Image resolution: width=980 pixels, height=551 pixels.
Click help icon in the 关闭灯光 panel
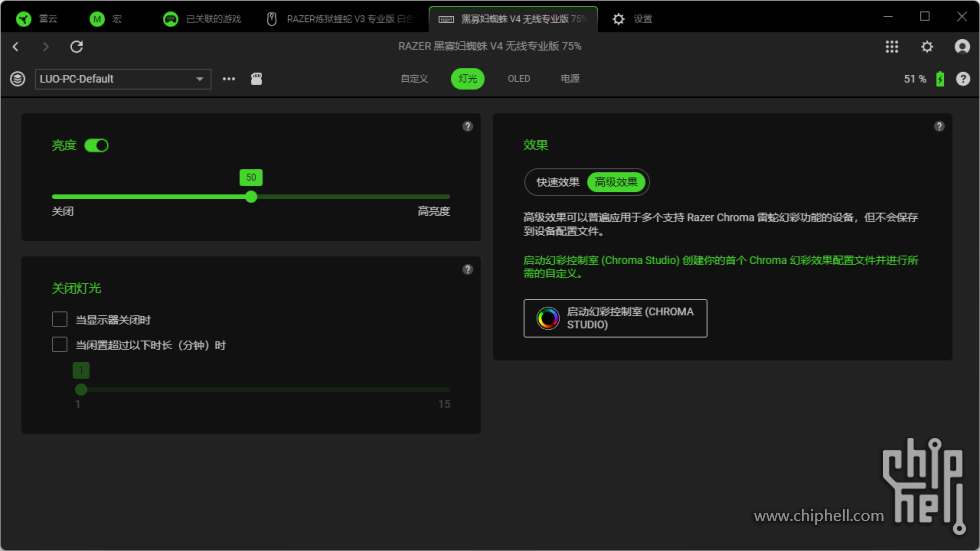click(468, 269)
